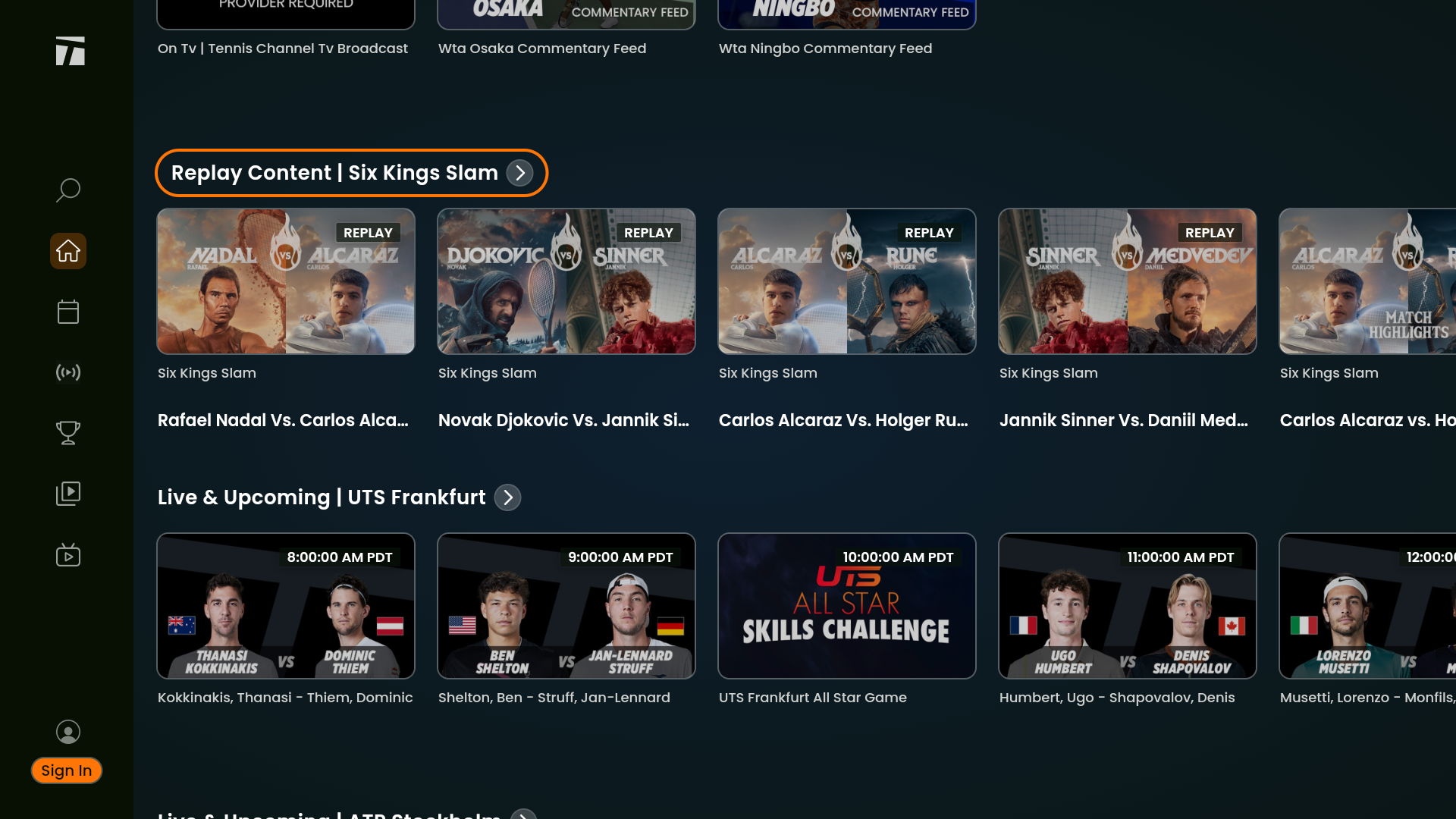Click the Tennis Channel logo
This screenshot has width=1456, height=819.
70,51
